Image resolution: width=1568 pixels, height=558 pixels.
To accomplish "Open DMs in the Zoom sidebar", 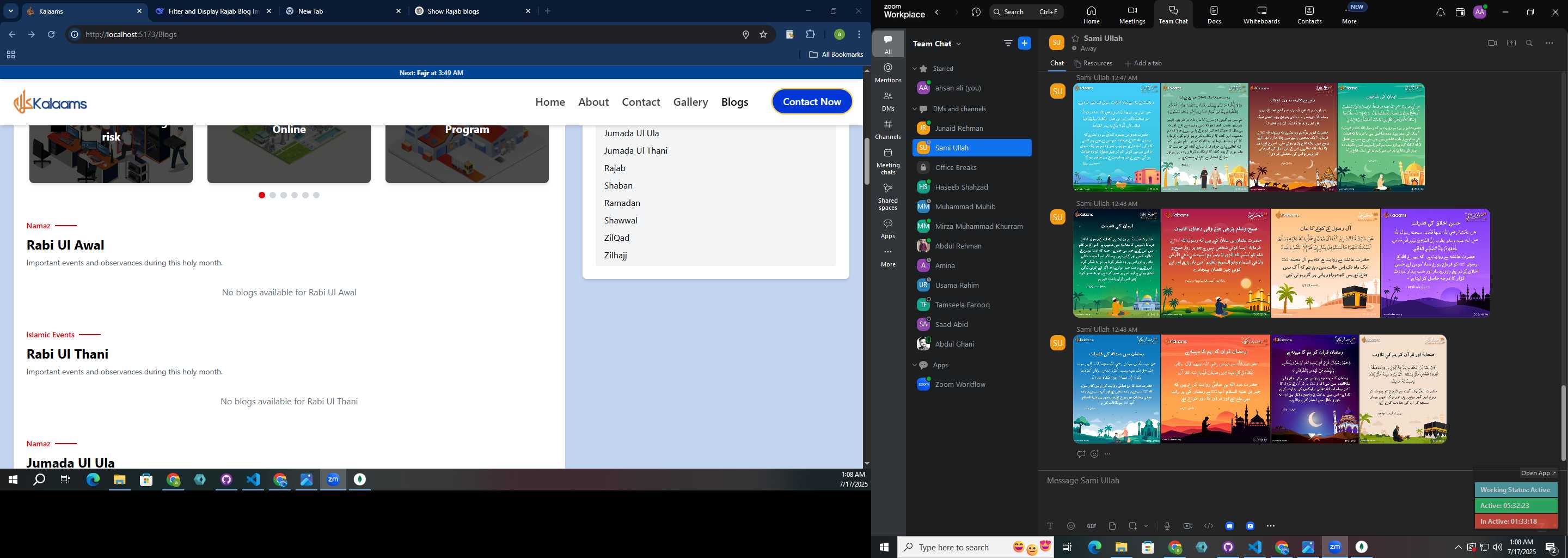I will tap(888, 101).
